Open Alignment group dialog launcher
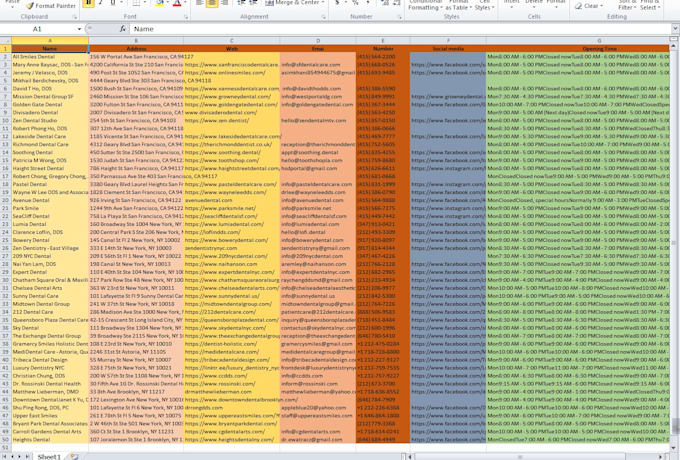The image size is (680, 460). (x=324, y=17)
